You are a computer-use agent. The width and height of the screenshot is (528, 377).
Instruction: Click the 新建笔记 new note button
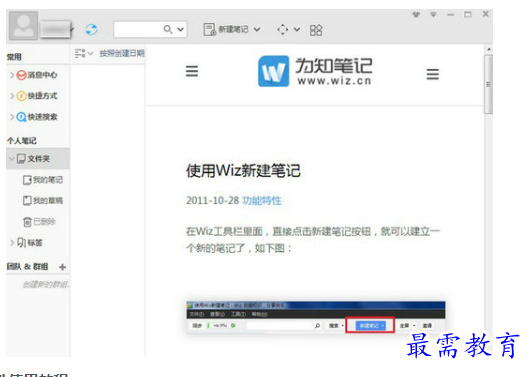pyautogui.click(x=226, y=30)
